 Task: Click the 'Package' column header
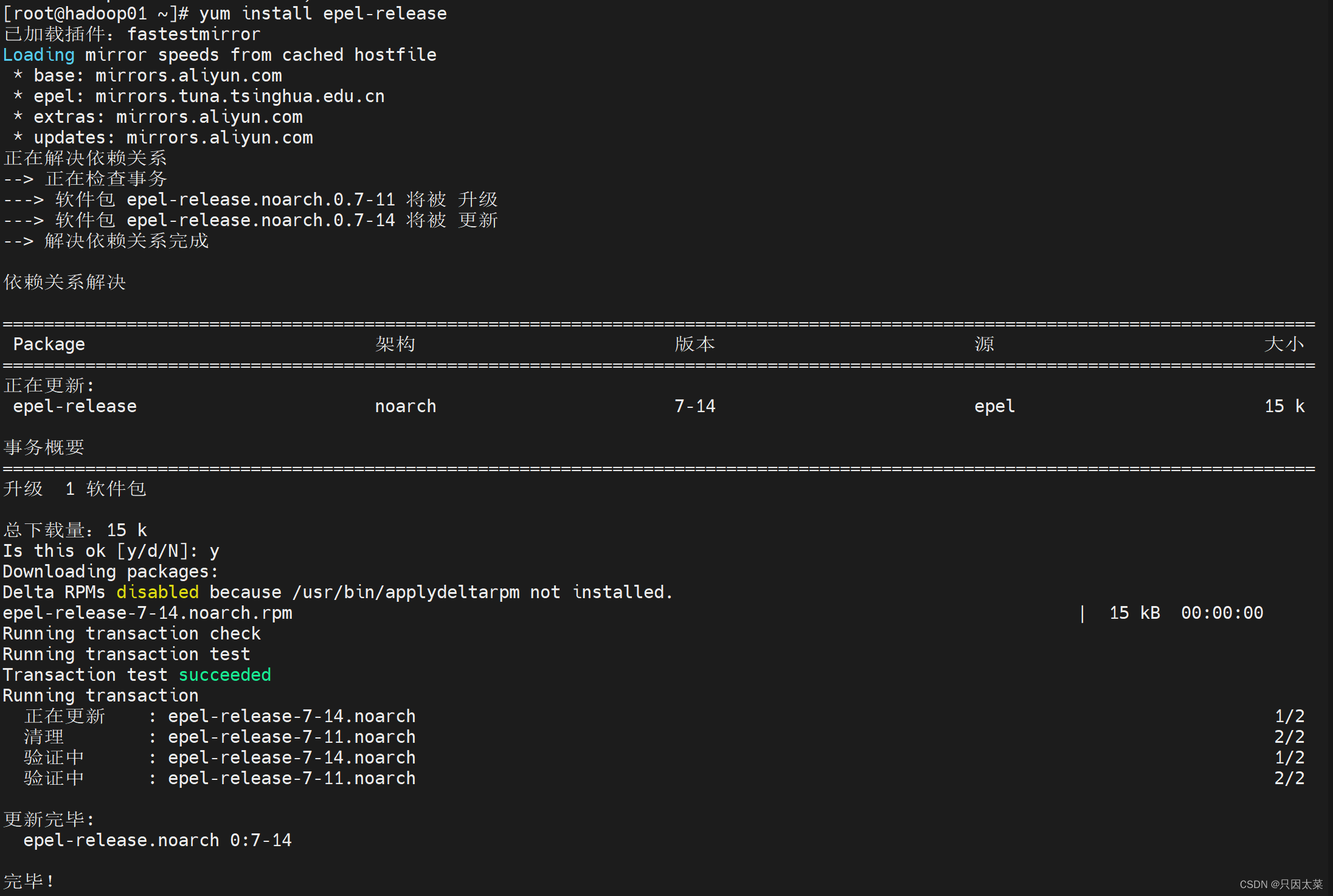pyautogui.click(x=49, y=344)
